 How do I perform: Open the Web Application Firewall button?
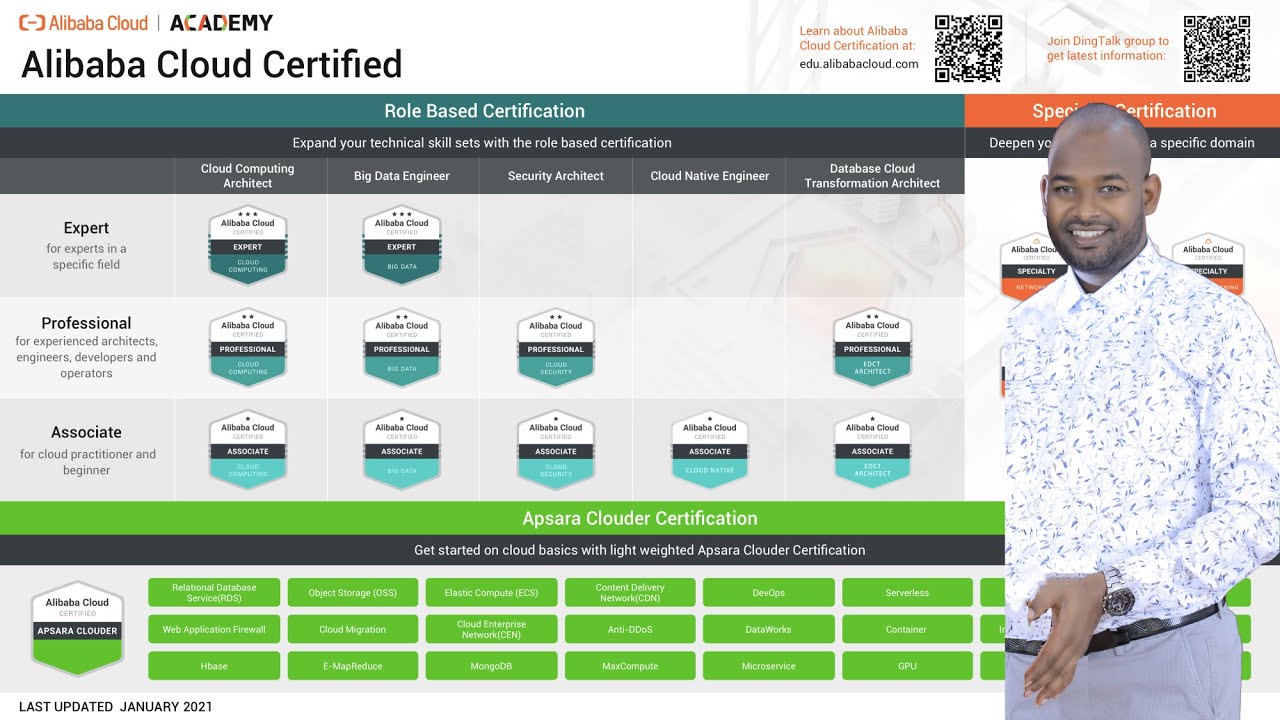(214, 629)
